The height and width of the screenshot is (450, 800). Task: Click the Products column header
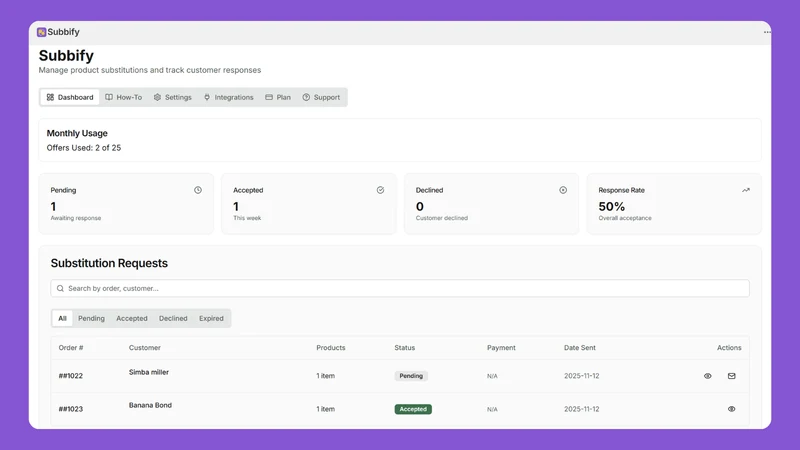tap(331, 348)
